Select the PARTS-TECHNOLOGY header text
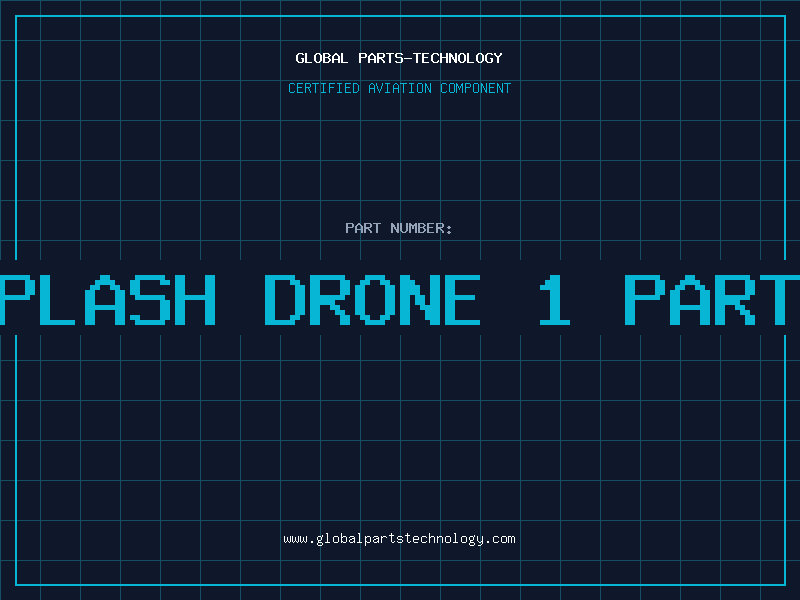This screenshot has height=600, width=800. [430, 58]
